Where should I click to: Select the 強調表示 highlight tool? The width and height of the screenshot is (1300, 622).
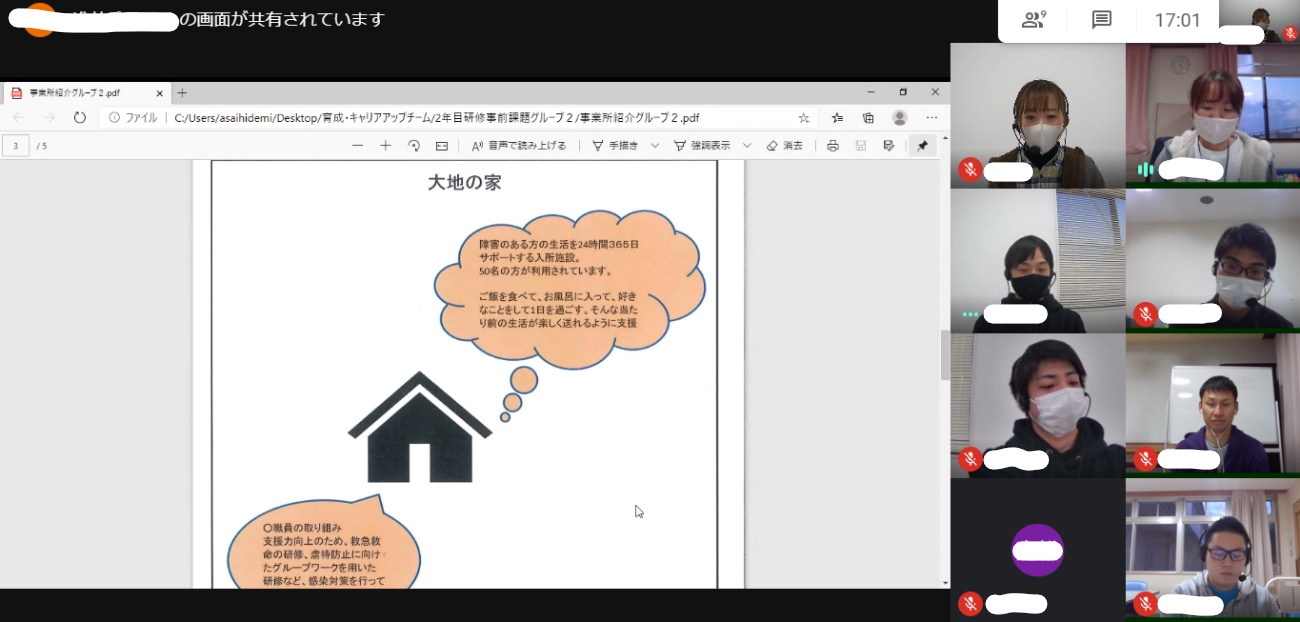[x=702, y=146]
